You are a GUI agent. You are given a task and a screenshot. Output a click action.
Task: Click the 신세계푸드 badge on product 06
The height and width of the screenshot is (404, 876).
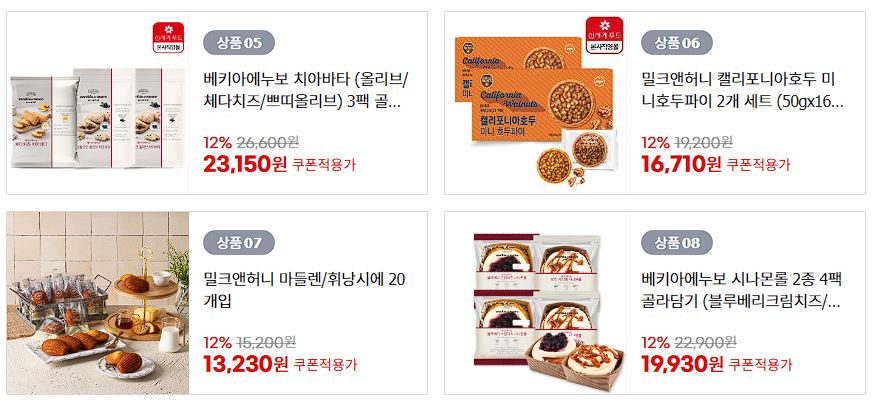click(604, 35)
